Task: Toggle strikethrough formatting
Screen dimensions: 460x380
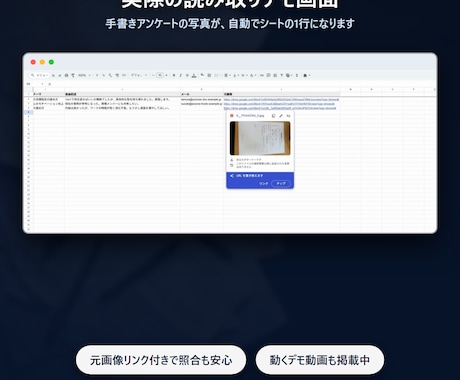Action: tap(187, 75)
